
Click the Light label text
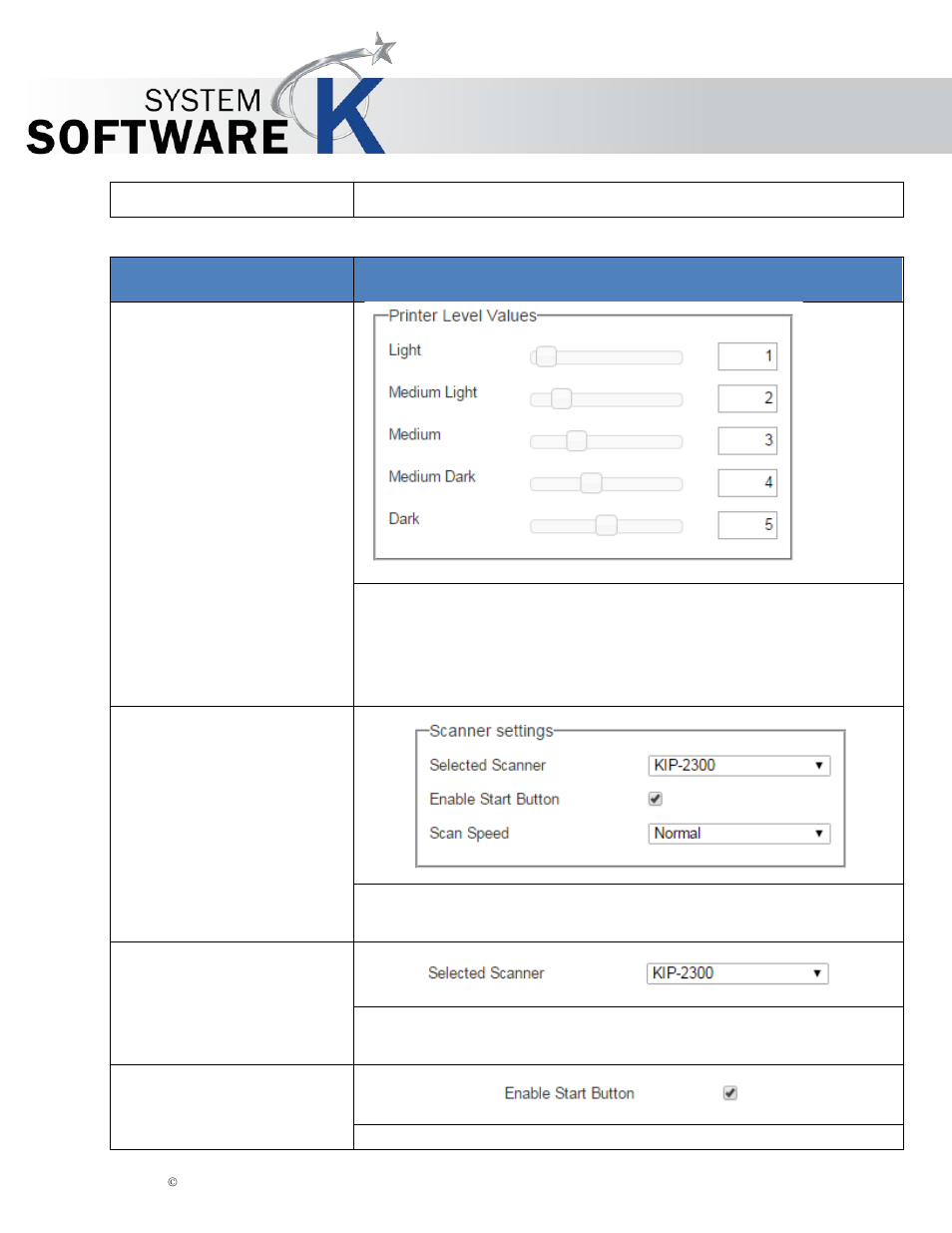(405, 350)
